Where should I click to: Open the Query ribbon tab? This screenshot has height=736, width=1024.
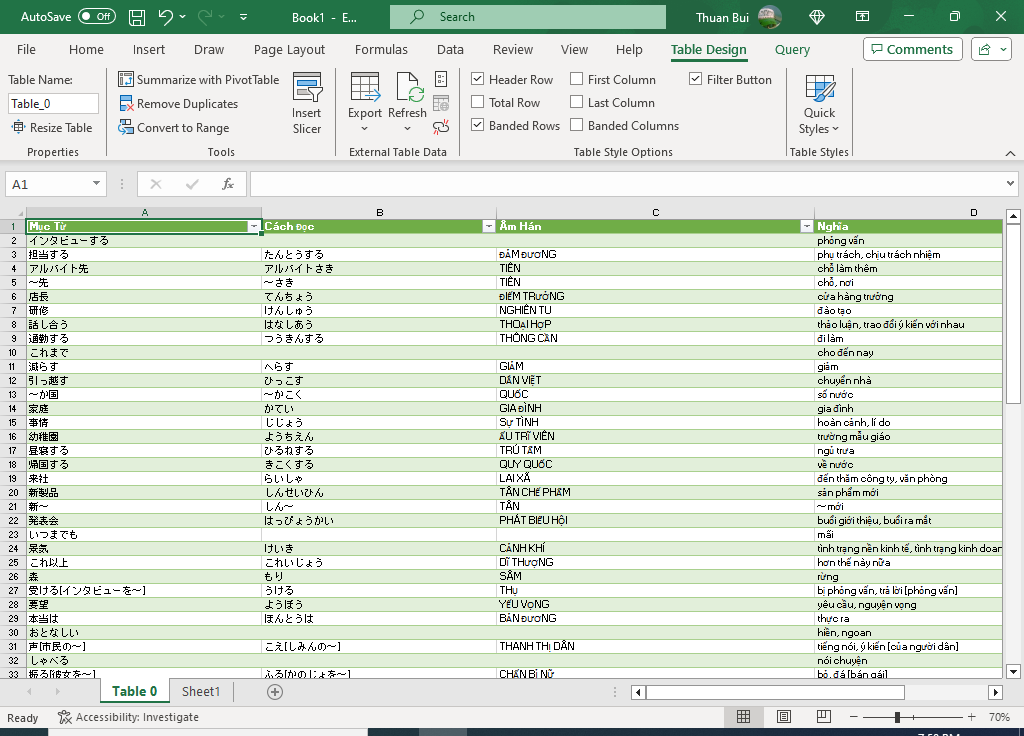click(792, 50)
